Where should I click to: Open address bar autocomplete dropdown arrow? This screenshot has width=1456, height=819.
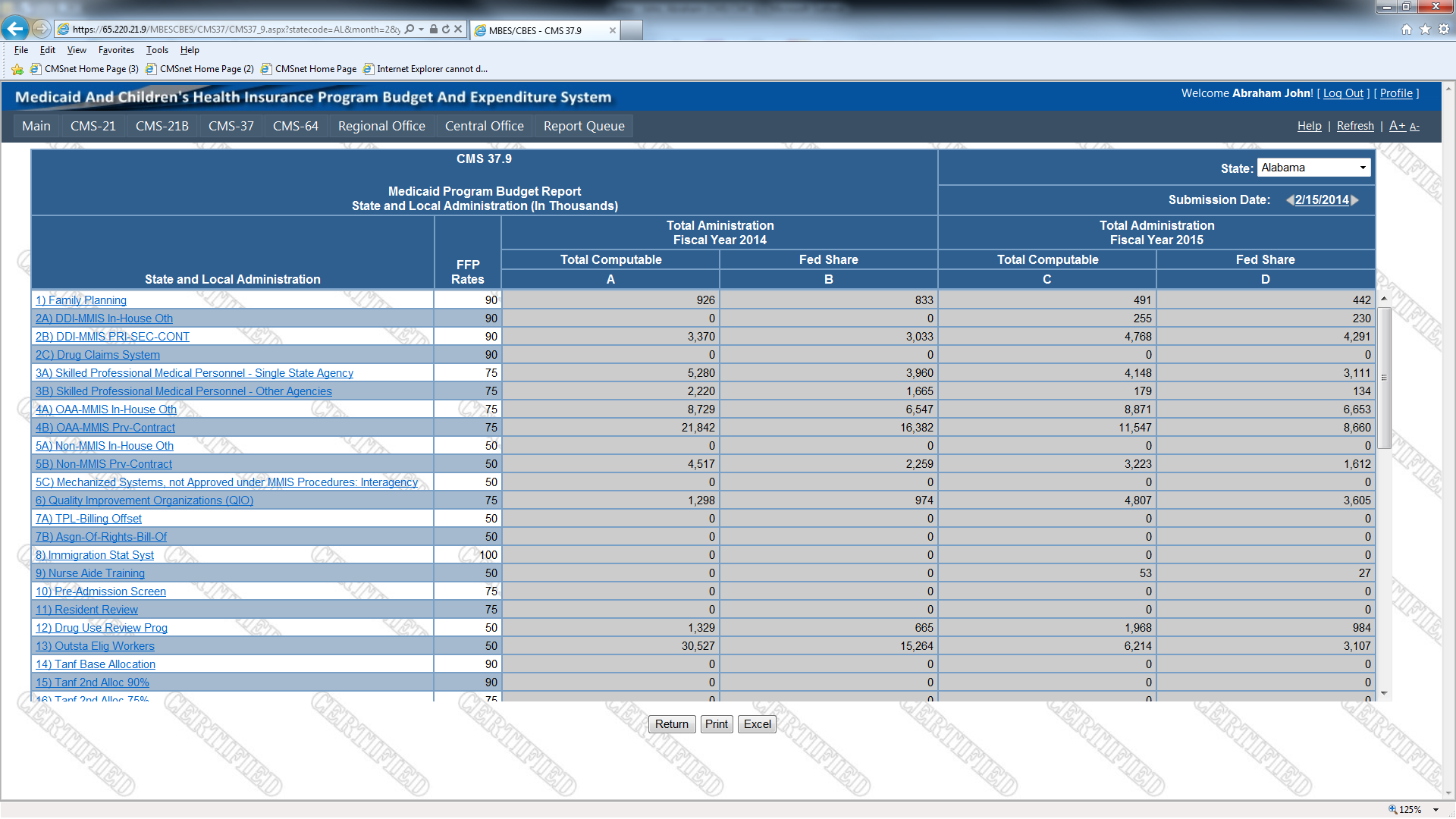point(421,29)
